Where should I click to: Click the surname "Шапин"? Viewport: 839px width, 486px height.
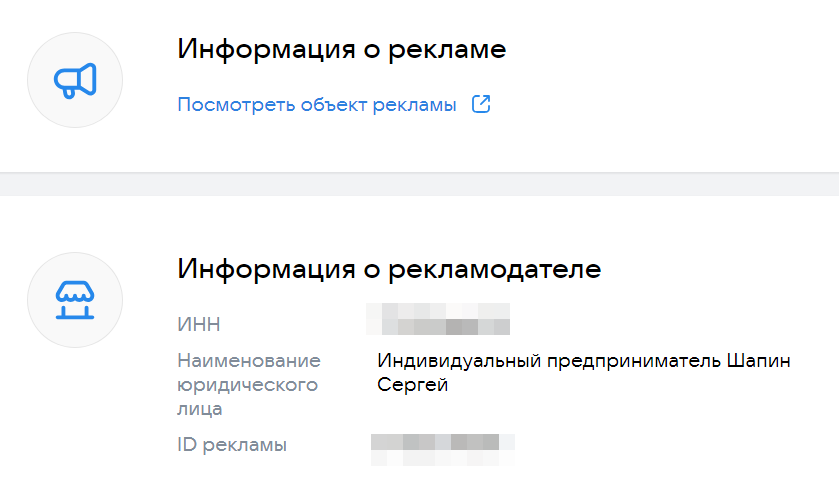[764, 360]
